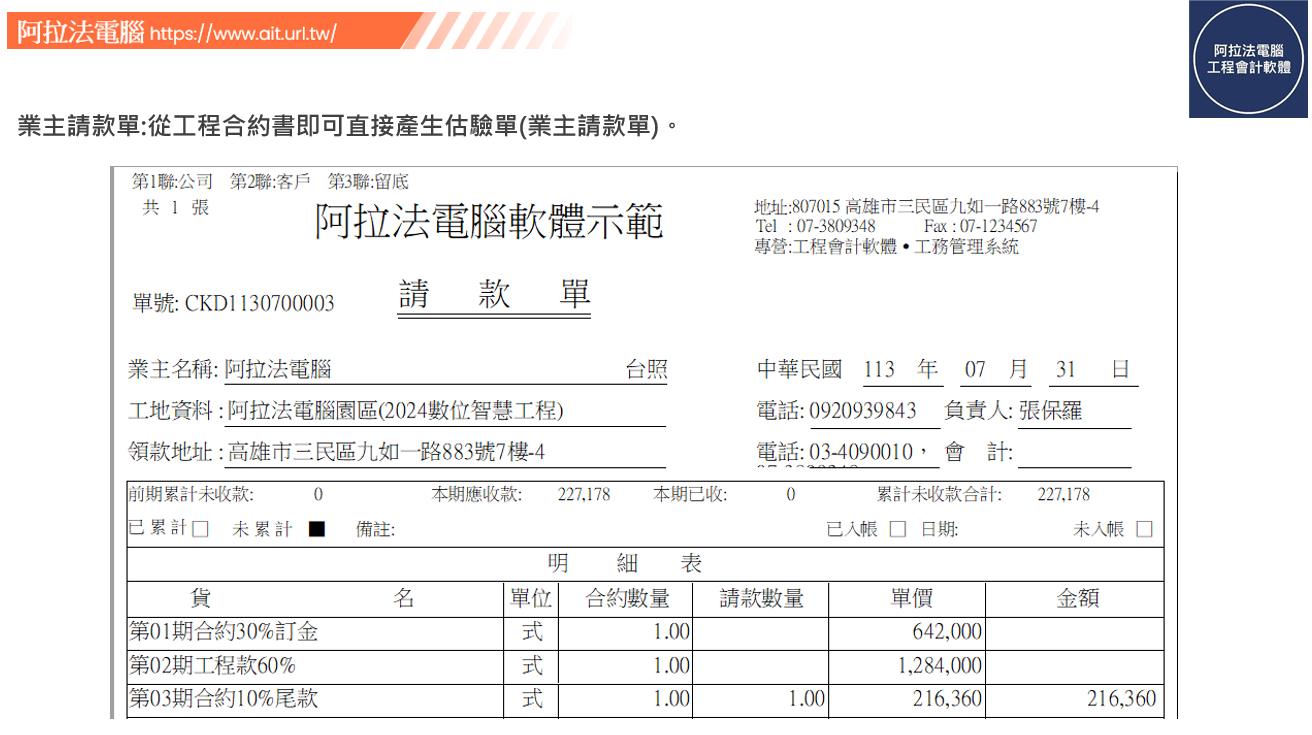Click the 備註 label
This screenshot has height=735, width=1312.
point(375,530)
